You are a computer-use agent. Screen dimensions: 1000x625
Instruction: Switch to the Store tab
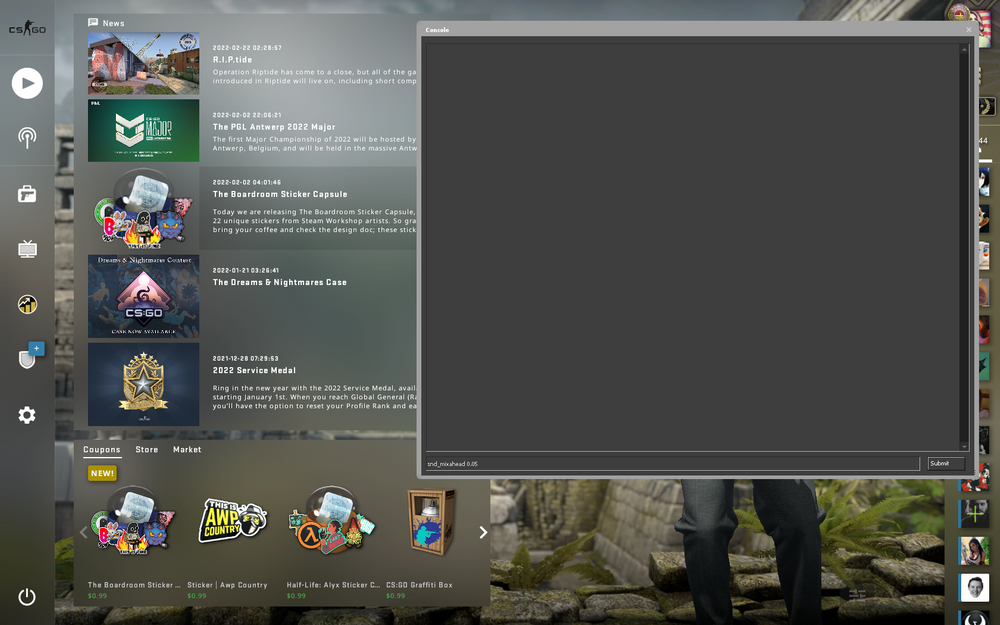coord(146,449)
